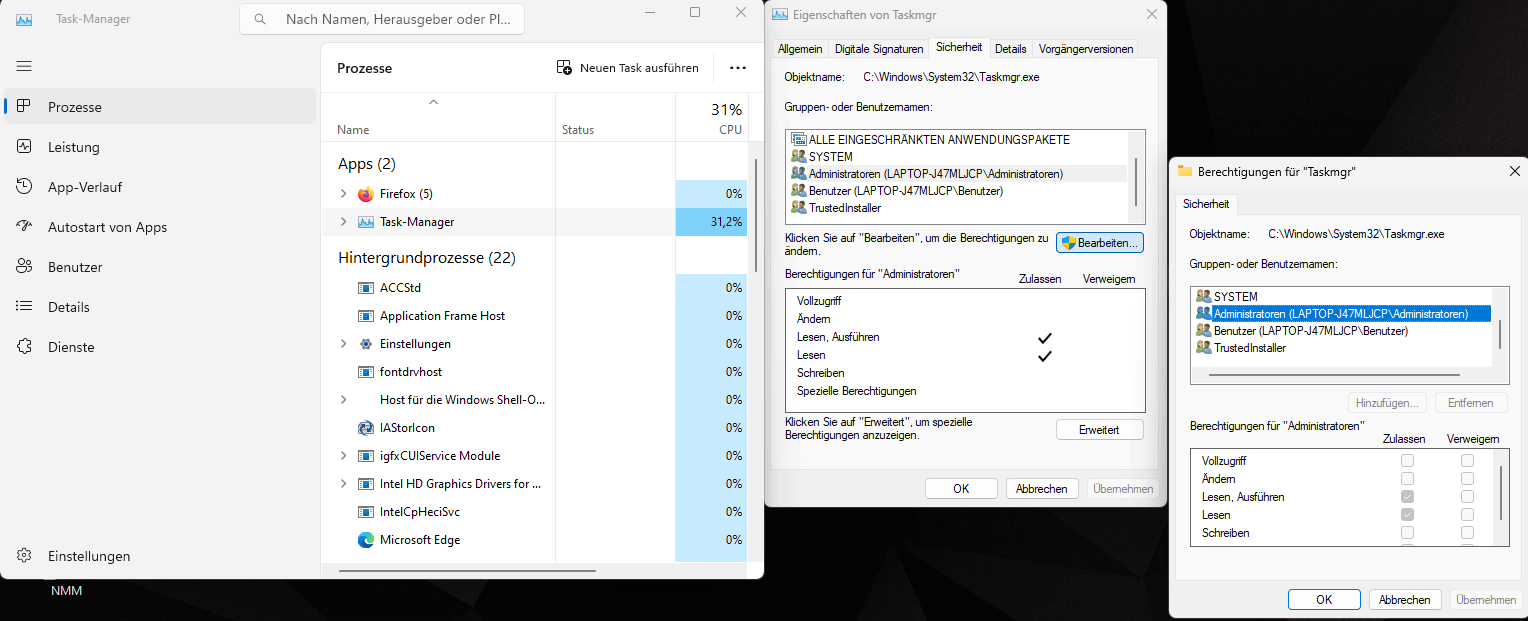Open the three-dot more options menu
The image size is (1528, 621).
(x=738, y=68)
